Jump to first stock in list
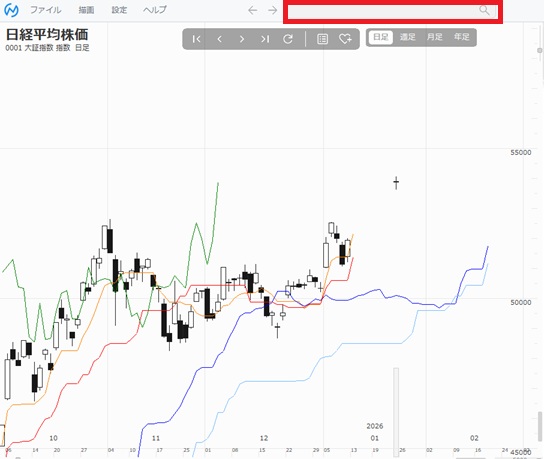This screenshot has height=459, width=544. (196, 39)
